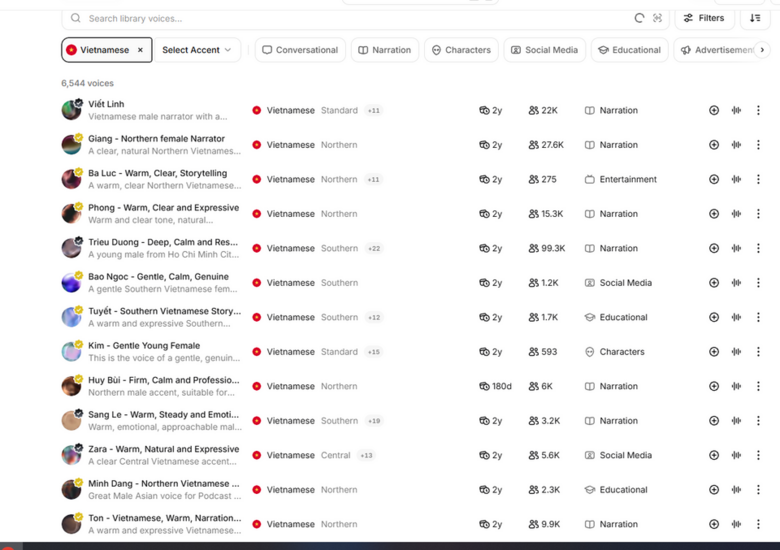This screenshot has width=780, height=550.
Task: Open more options for Giang row
Action: (x=758, y=145)
